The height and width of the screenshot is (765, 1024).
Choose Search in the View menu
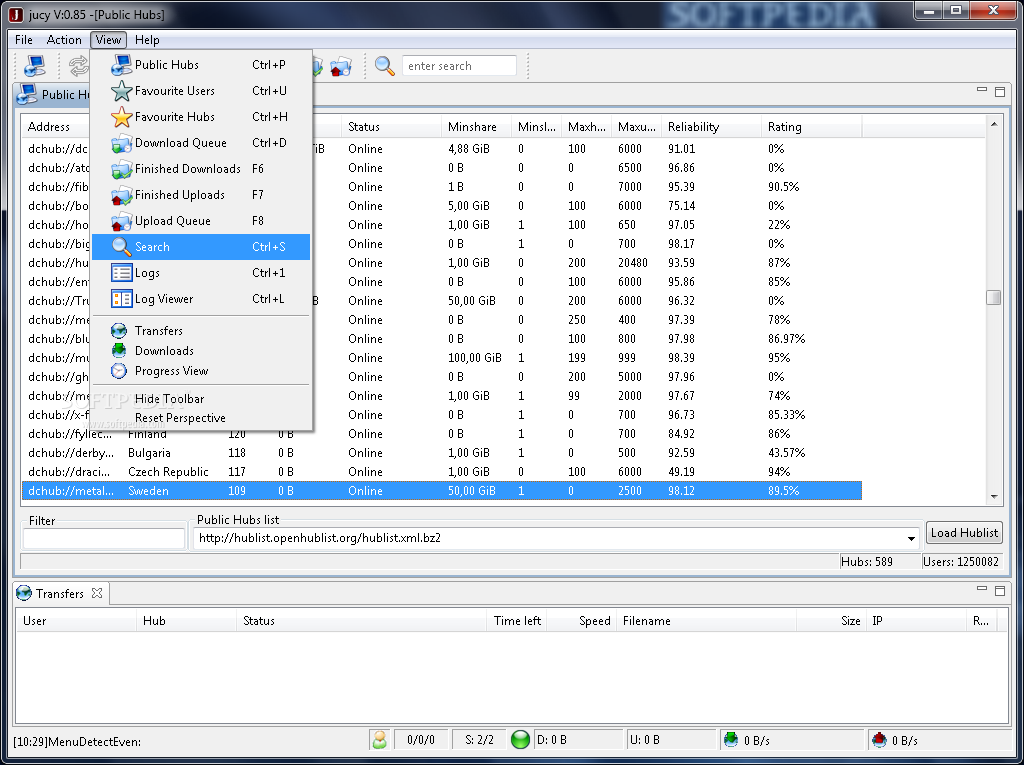pyautogui.click(x=201, y=247)
